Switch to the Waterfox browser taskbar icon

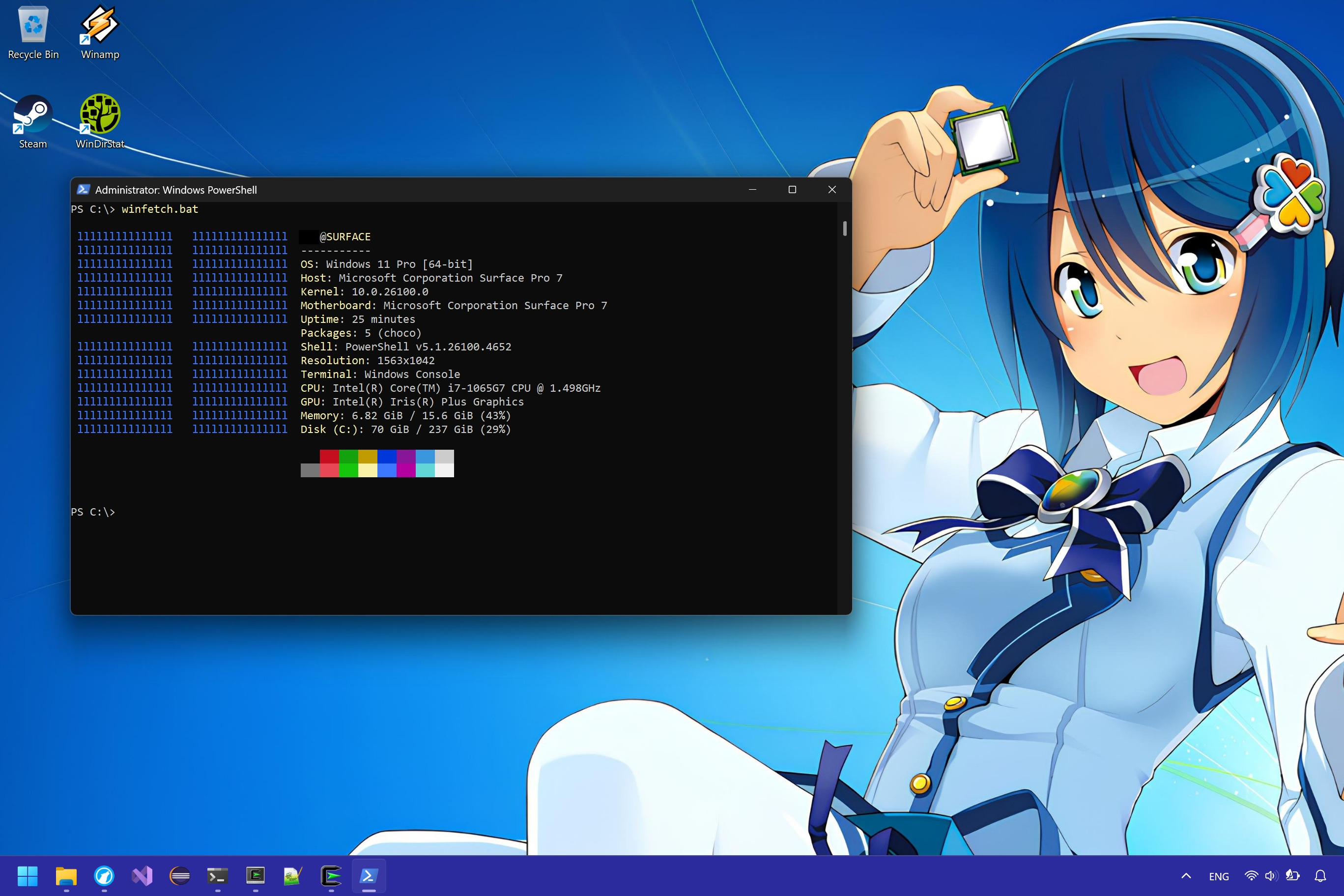[104, 875]
